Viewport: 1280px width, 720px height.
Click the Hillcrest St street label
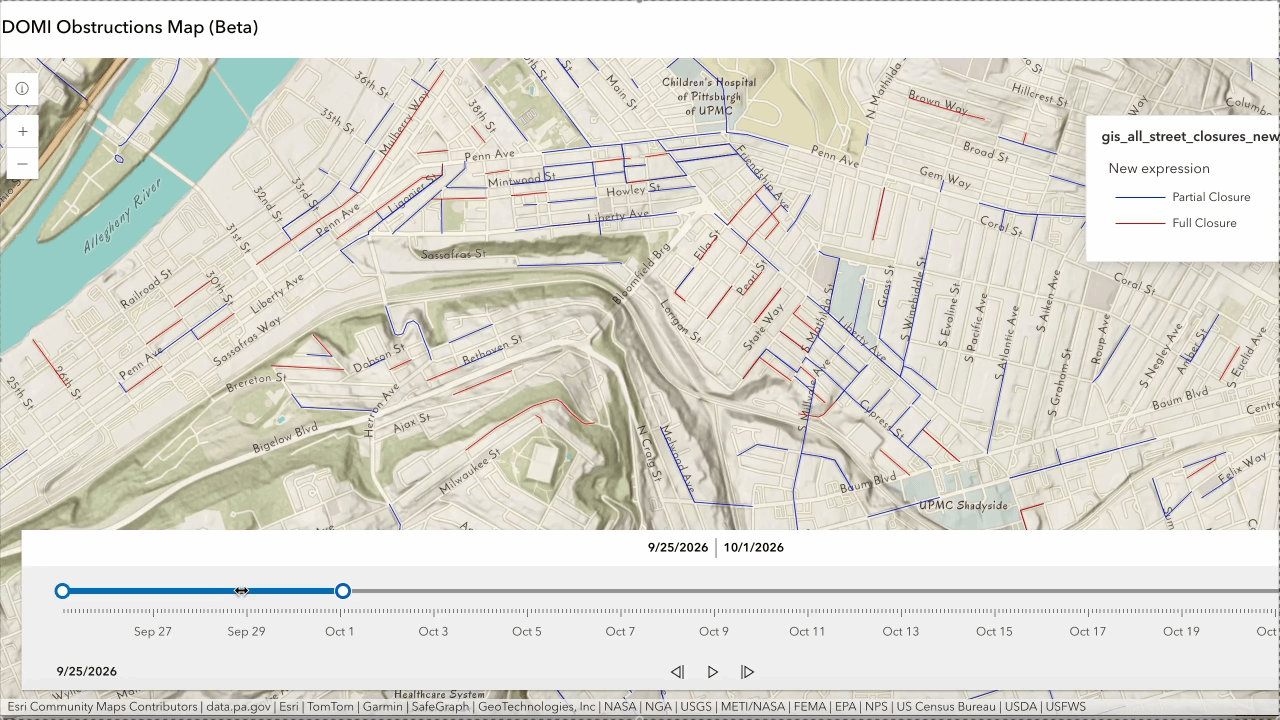(1040, 93)
